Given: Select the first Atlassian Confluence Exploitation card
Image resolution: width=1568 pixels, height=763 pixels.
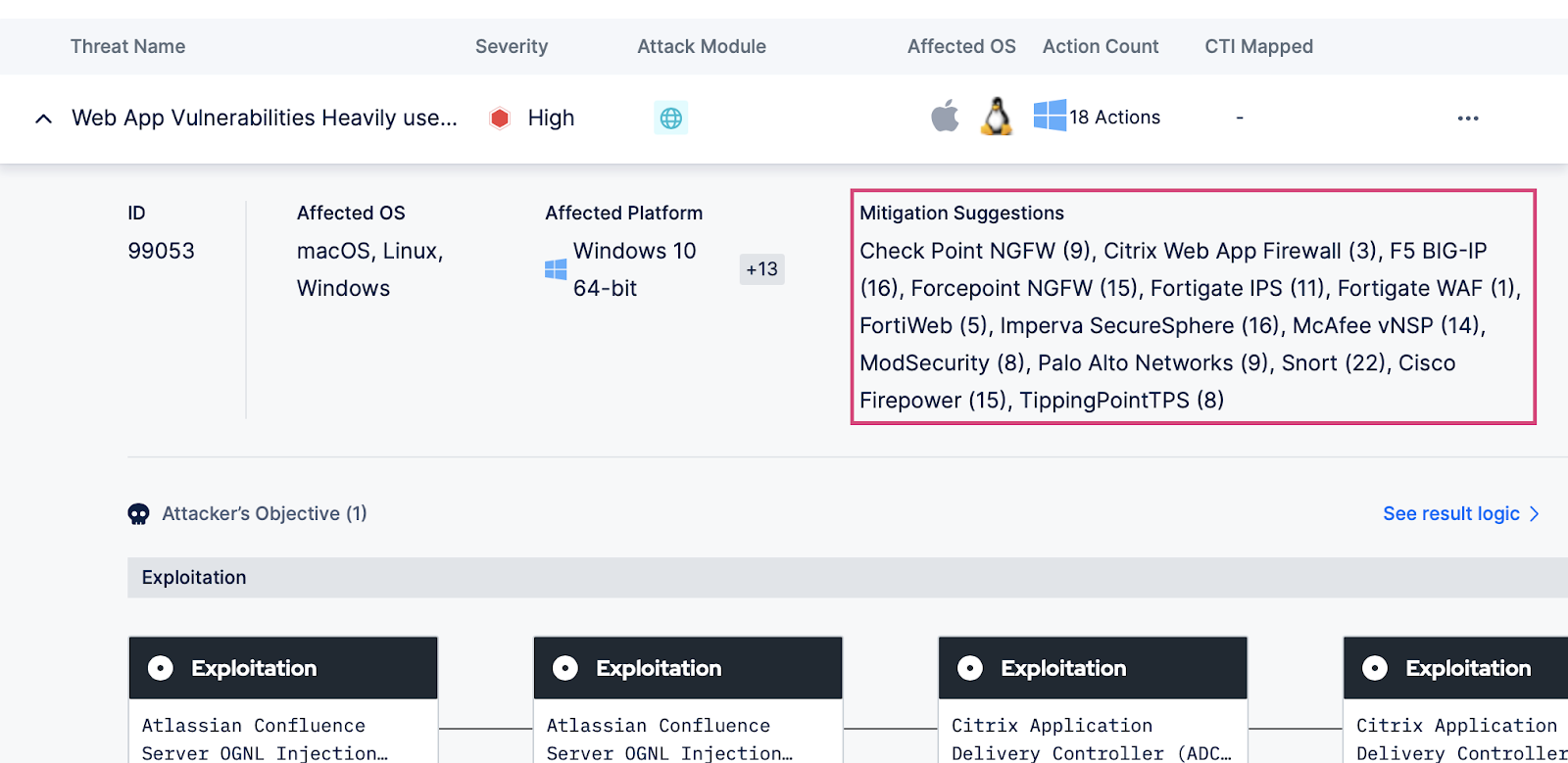Looking at the screenshot, I should point(283,699).
